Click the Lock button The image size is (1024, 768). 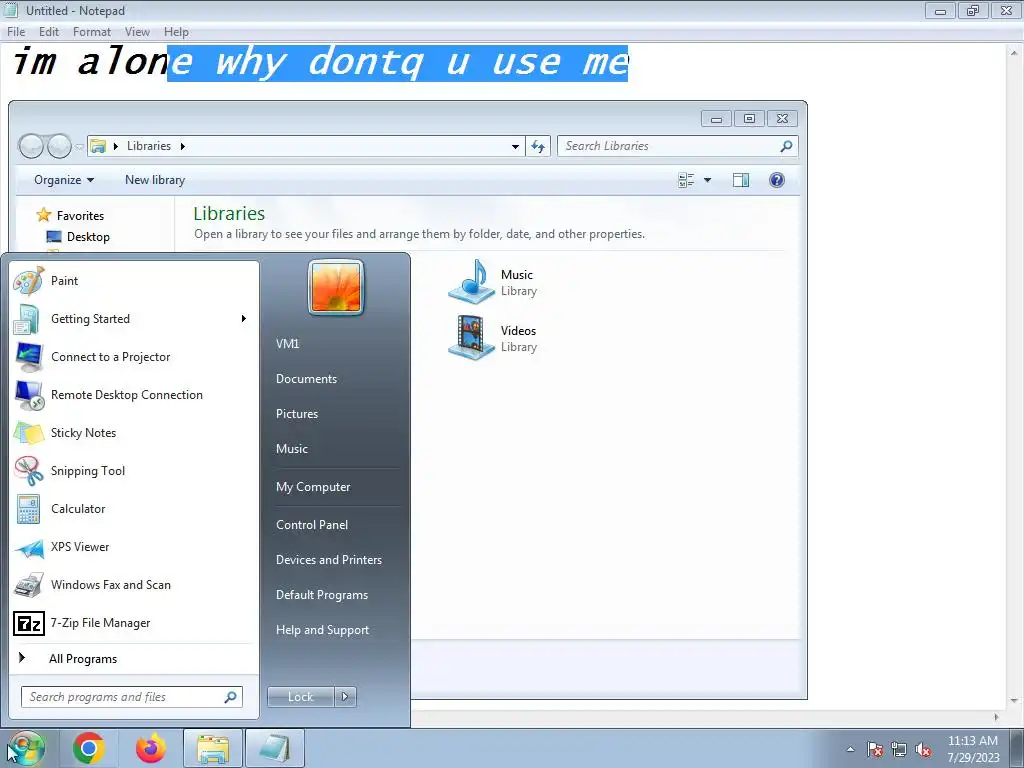coord(301,697)
